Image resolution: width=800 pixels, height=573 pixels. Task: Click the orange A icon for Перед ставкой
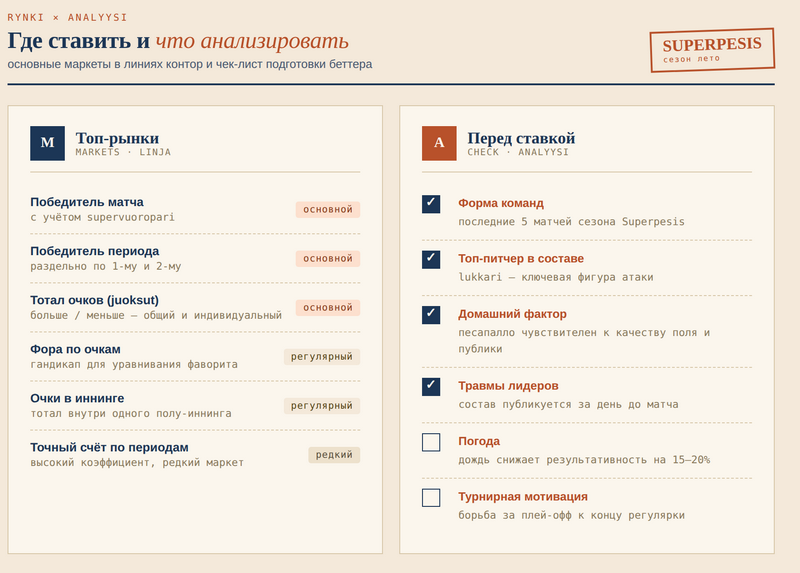click(439, 143)
